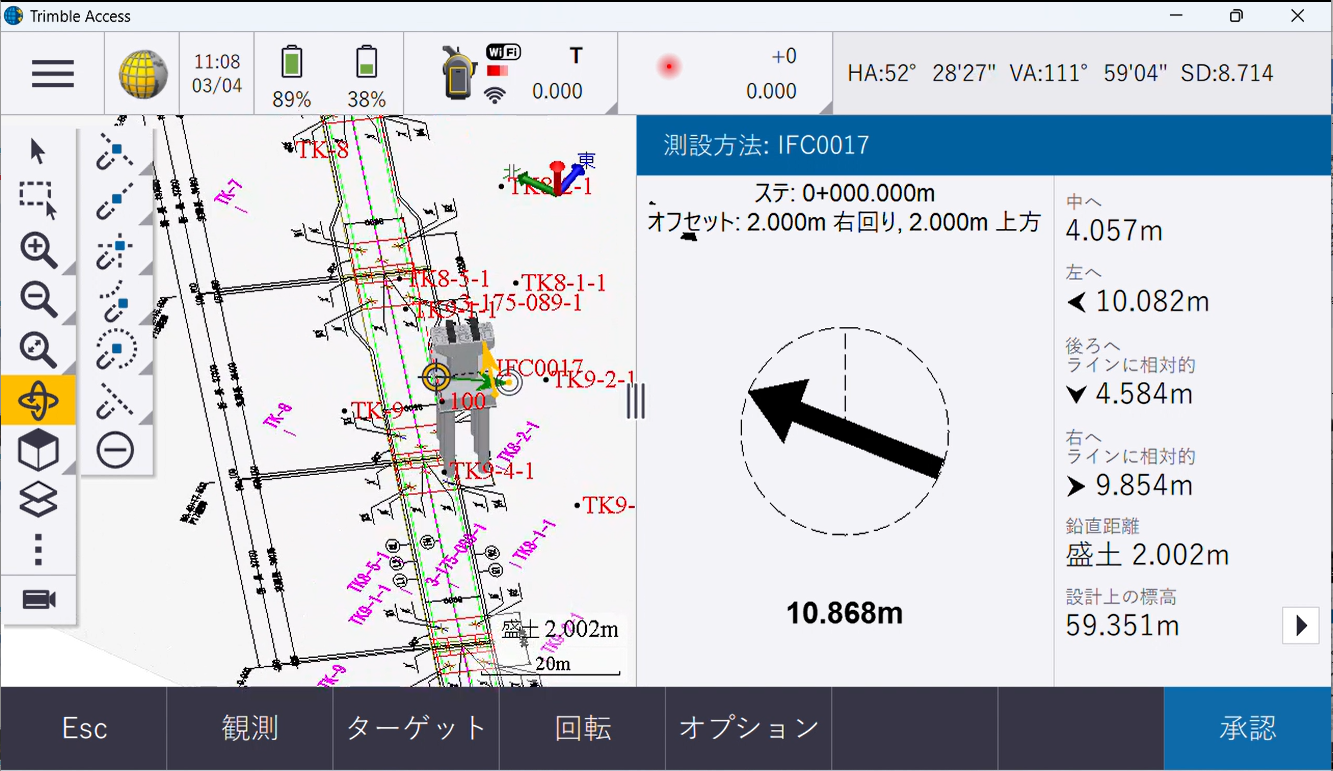The height and width of the screenshot is (771, 1333).
Task: Toggle the 3D orbit tool
Action: pyautogui.click(x=38, y=401)
